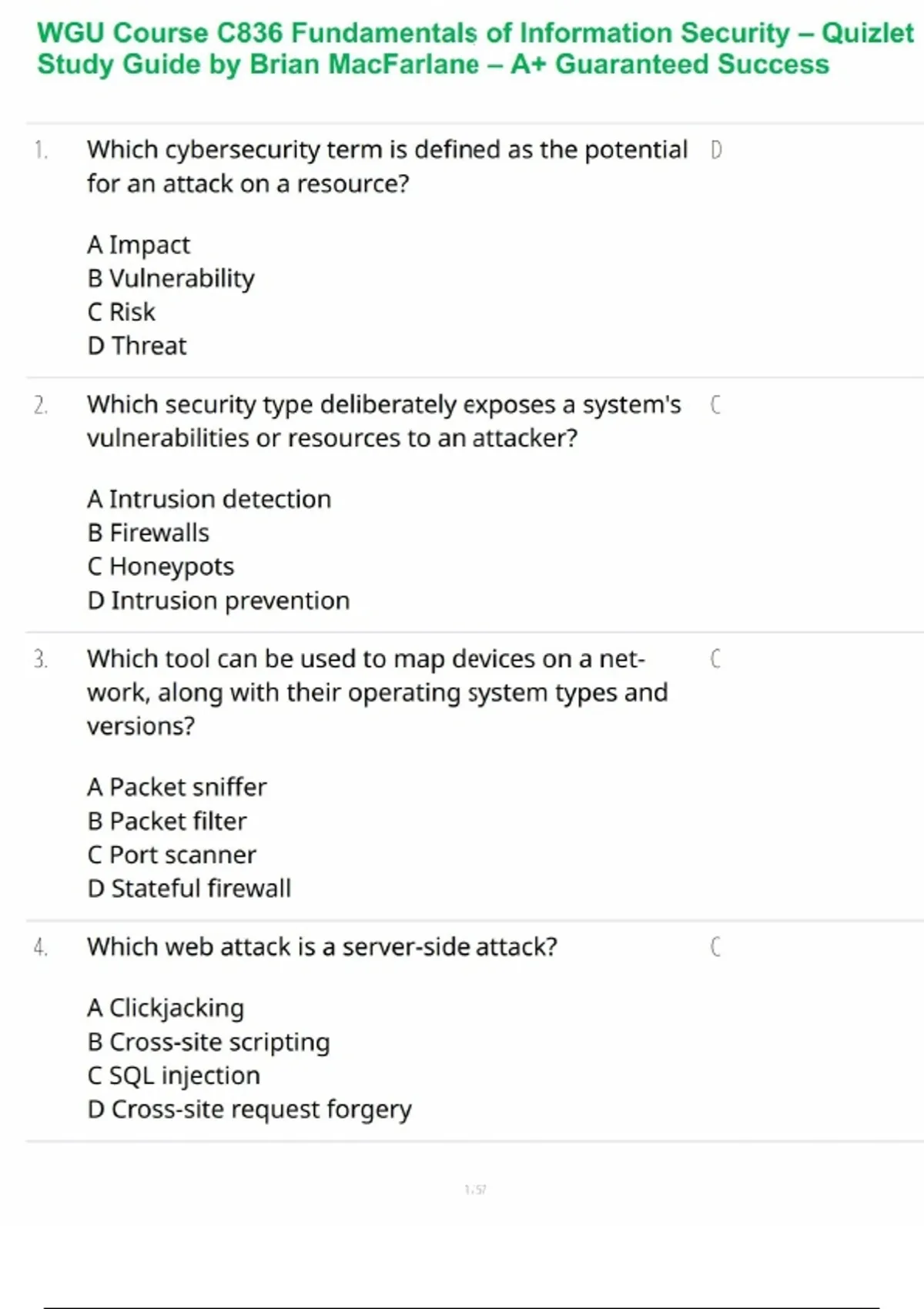Viewport: 924px width, 1309px height.
Task: Choose 'B Packet filter' answer
Action: 167,821
